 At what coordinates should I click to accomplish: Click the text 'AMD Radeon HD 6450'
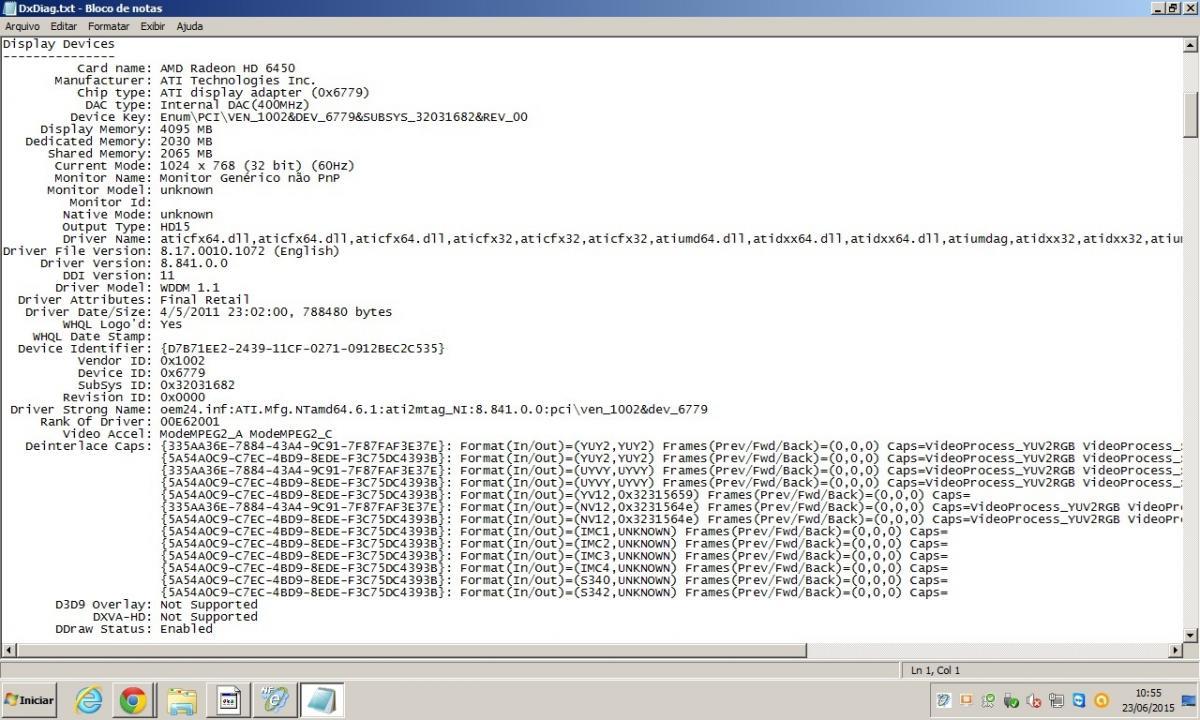227,68
